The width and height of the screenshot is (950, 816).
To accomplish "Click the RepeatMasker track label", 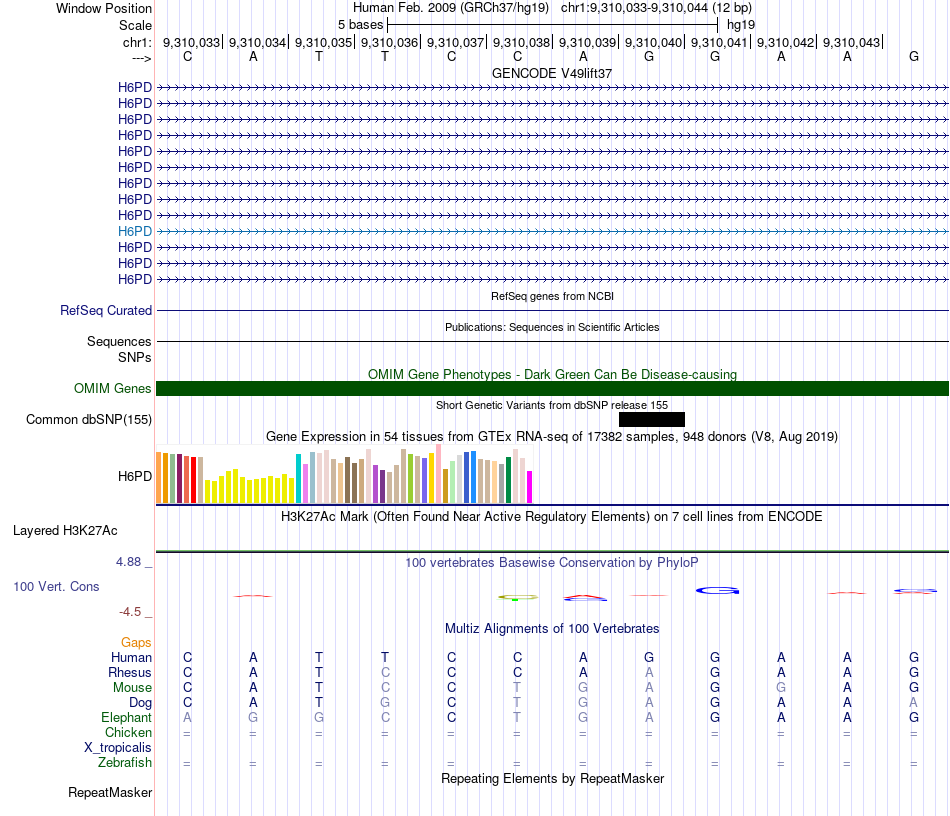I will [x=110, y=792].
